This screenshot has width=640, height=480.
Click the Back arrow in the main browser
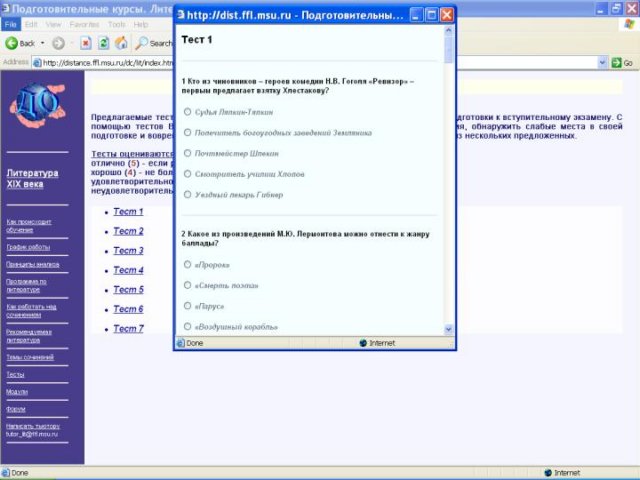[x=11, y=43]
